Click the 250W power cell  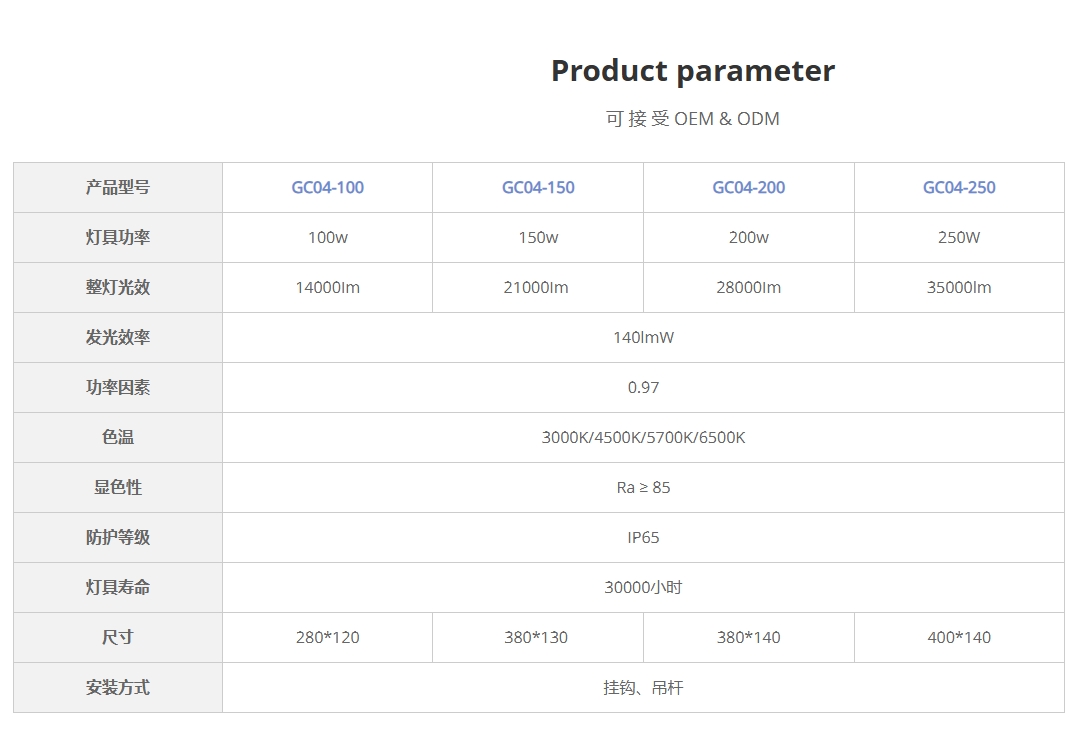tap(959, 237)
